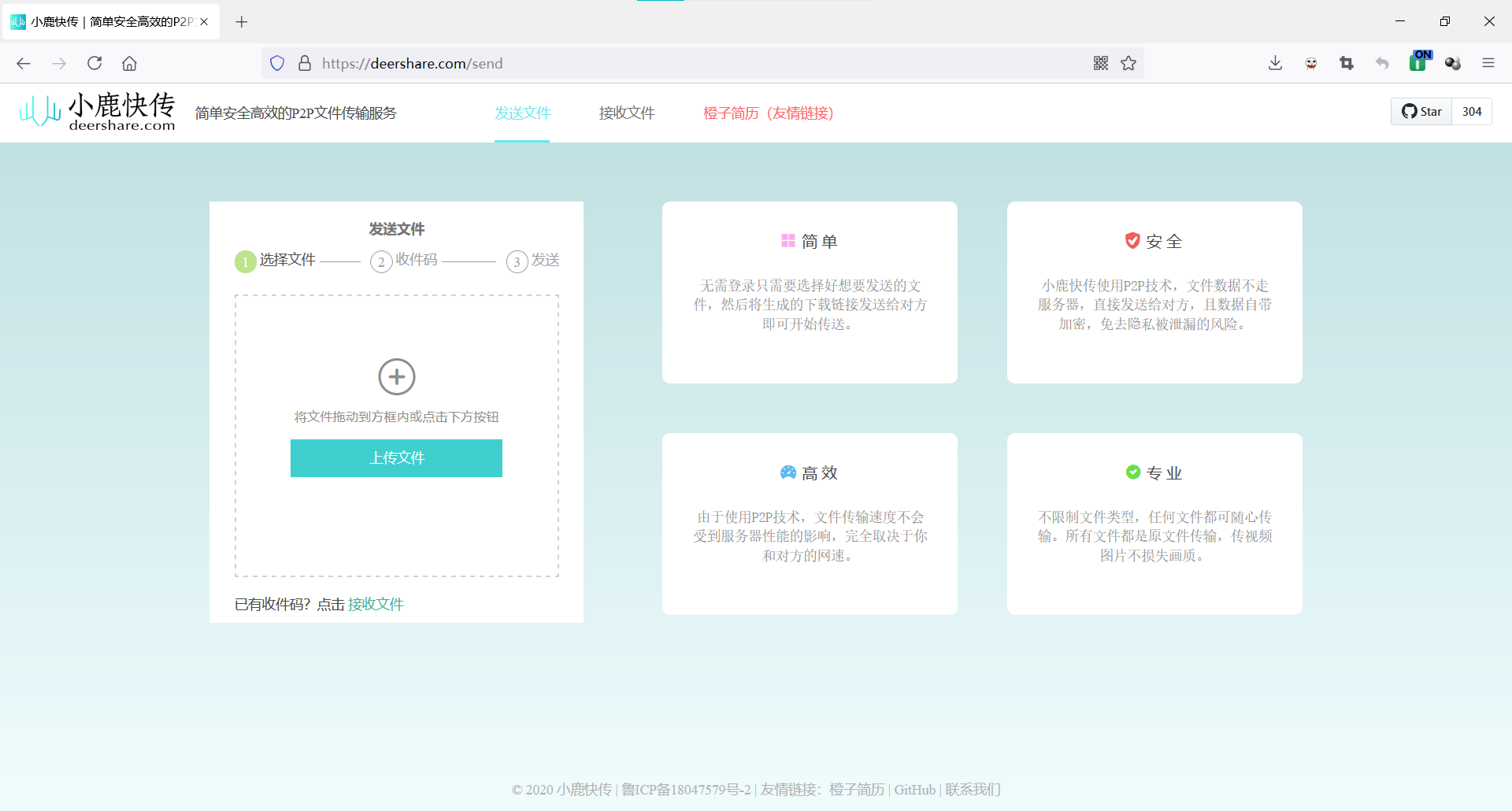
Task: Reload the current page
Action: 94,63
